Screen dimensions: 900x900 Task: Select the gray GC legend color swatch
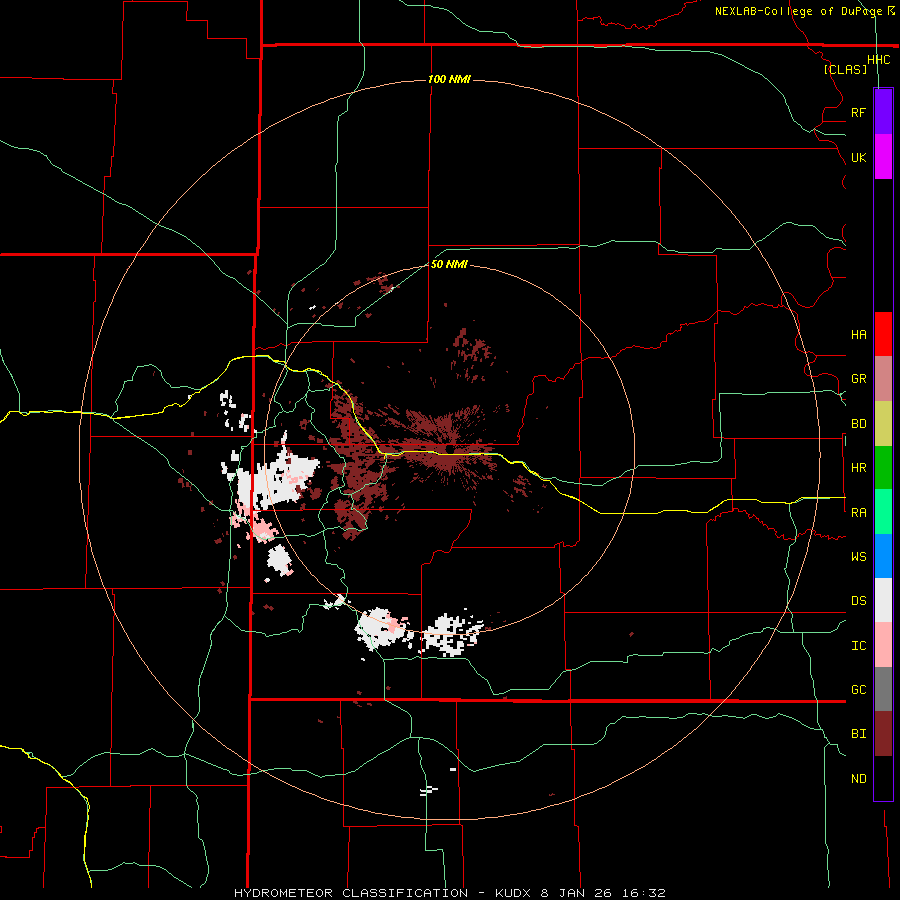pyautogui.click(x=883, y=689)
